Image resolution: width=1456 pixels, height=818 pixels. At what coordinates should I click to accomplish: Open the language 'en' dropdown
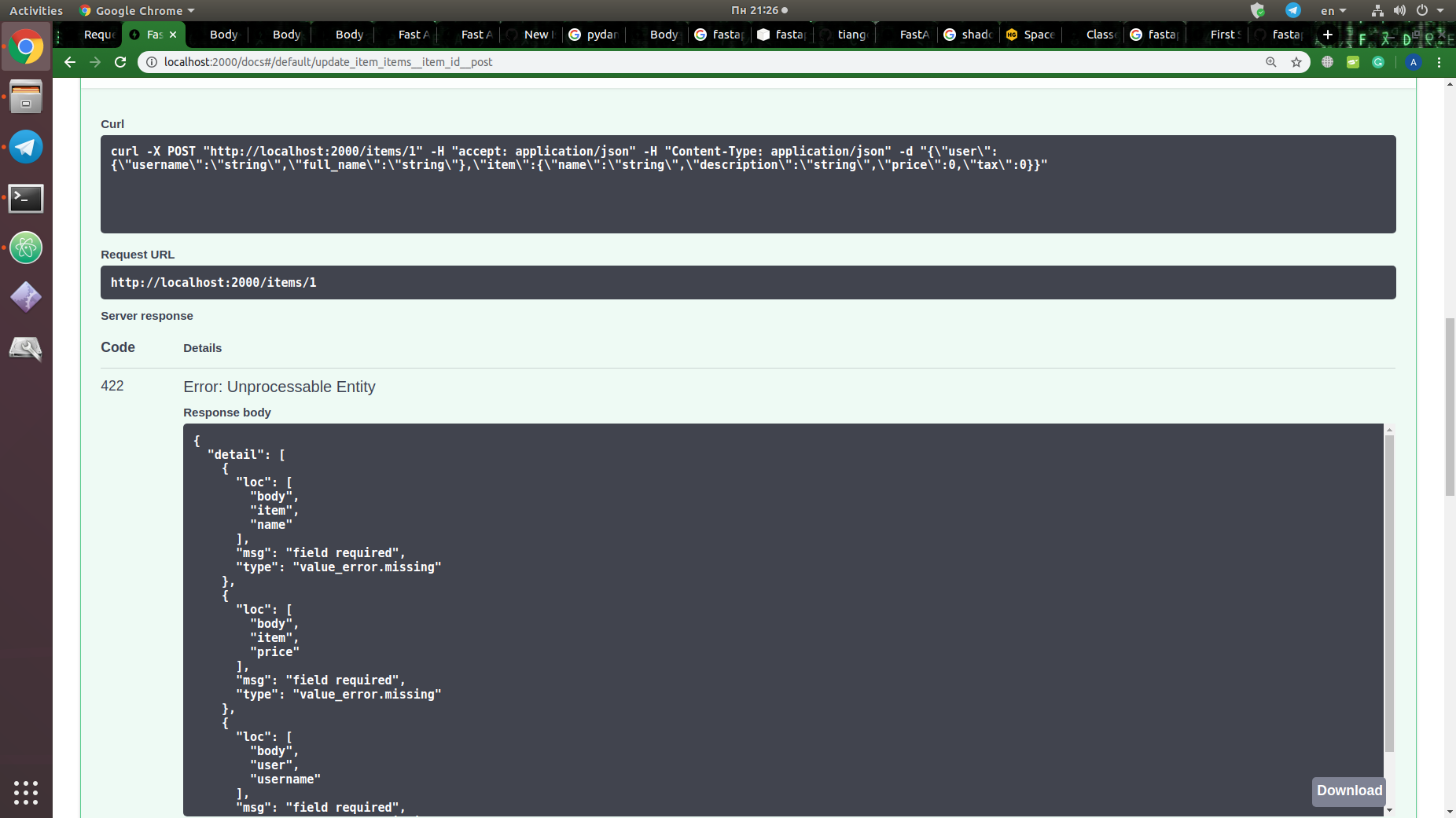(1333, 10)
